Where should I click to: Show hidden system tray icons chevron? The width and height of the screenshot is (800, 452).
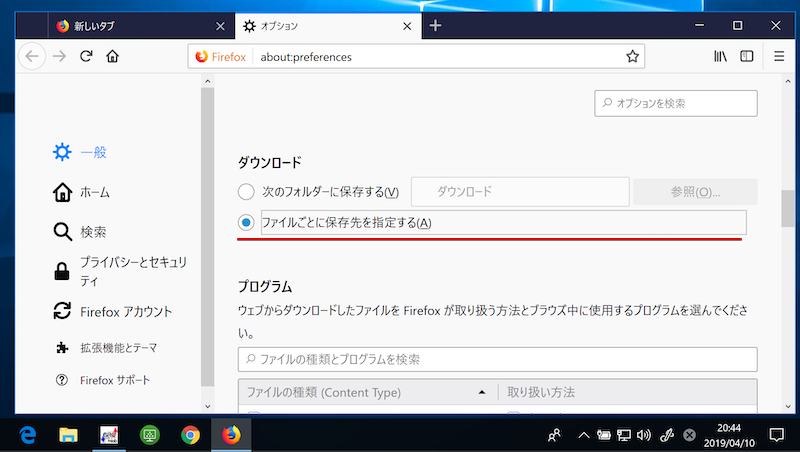tap(584, 435)
